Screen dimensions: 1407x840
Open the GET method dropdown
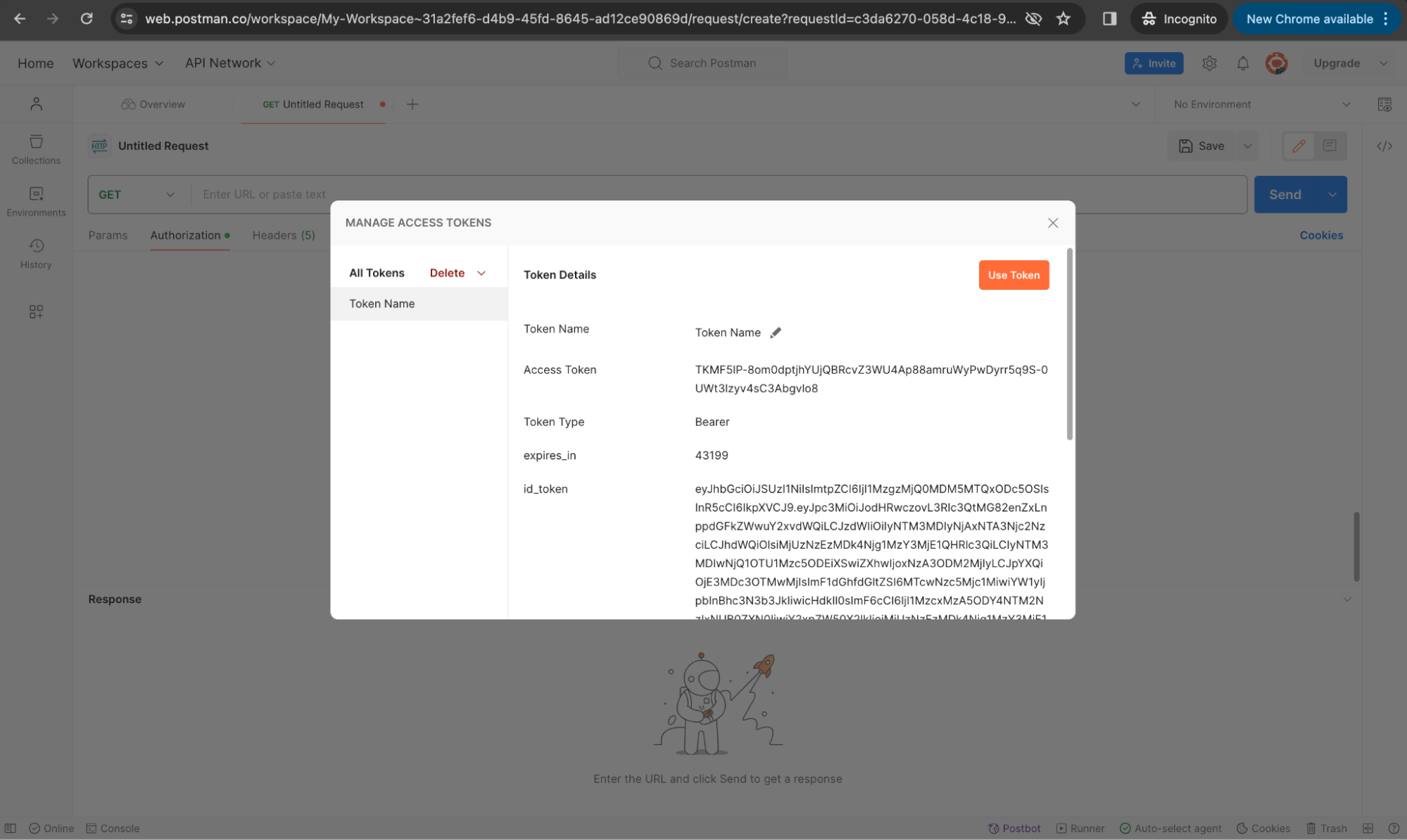coord(137,194)
